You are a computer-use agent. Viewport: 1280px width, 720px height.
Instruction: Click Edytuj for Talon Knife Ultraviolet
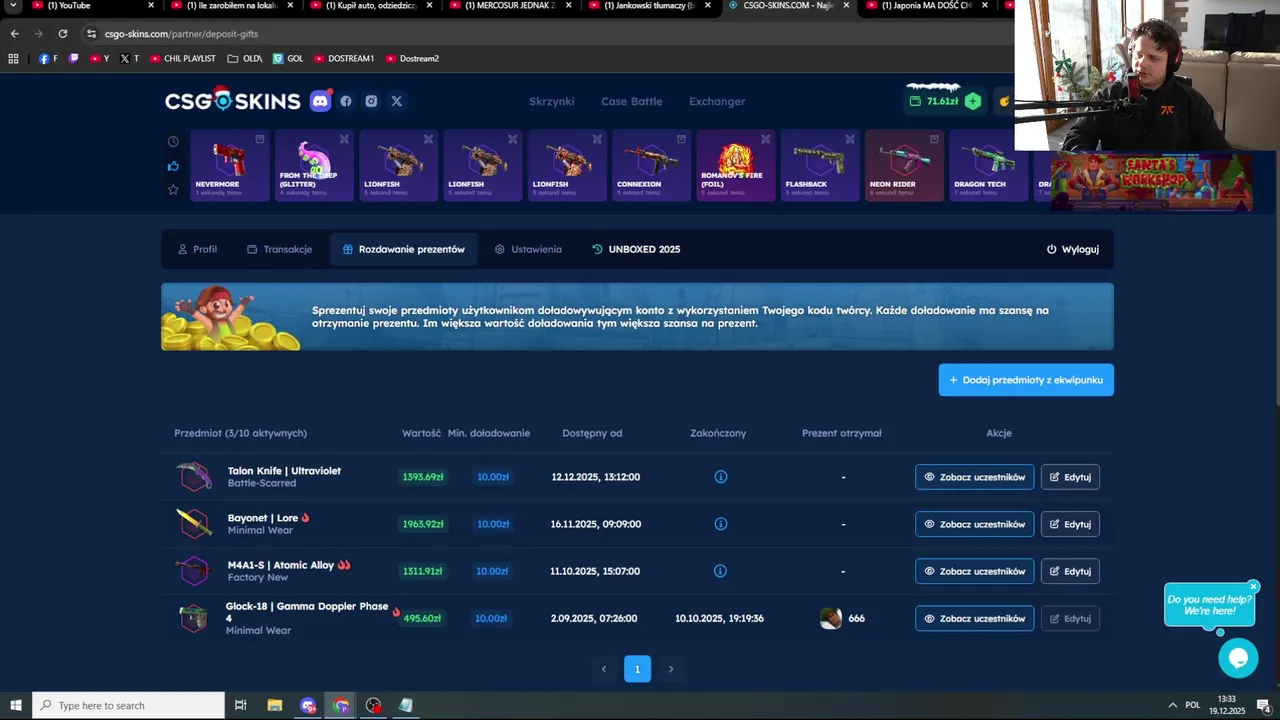[x=1070, y=477]
